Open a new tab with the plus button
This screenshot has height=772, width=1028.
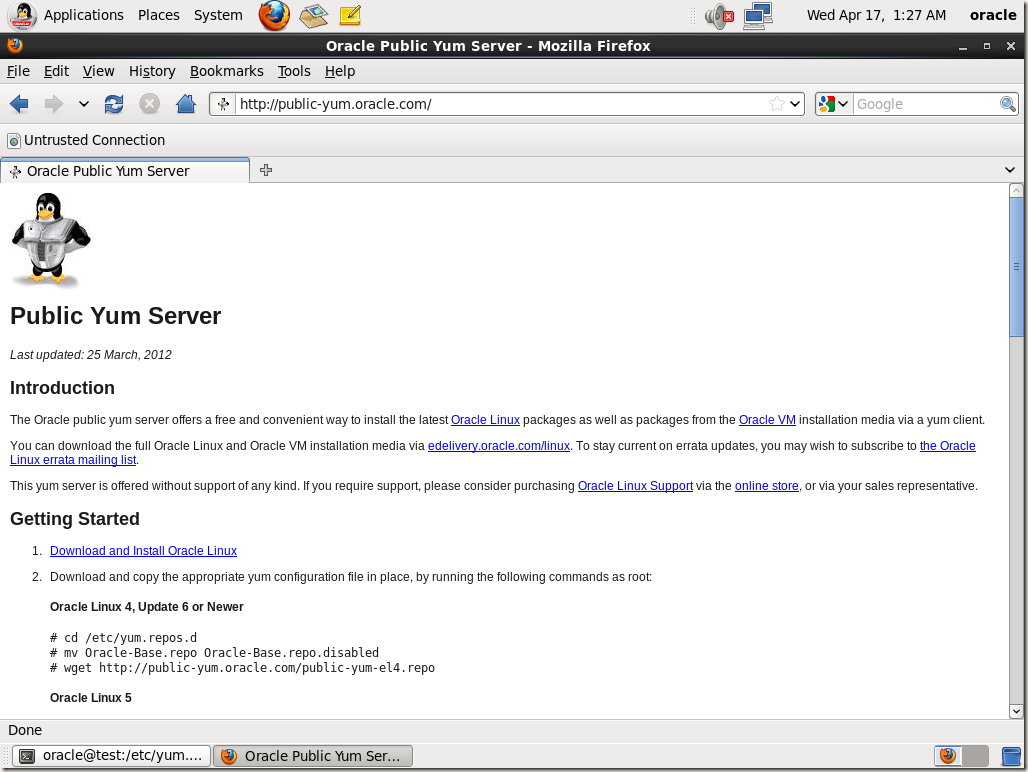point(266,170)
